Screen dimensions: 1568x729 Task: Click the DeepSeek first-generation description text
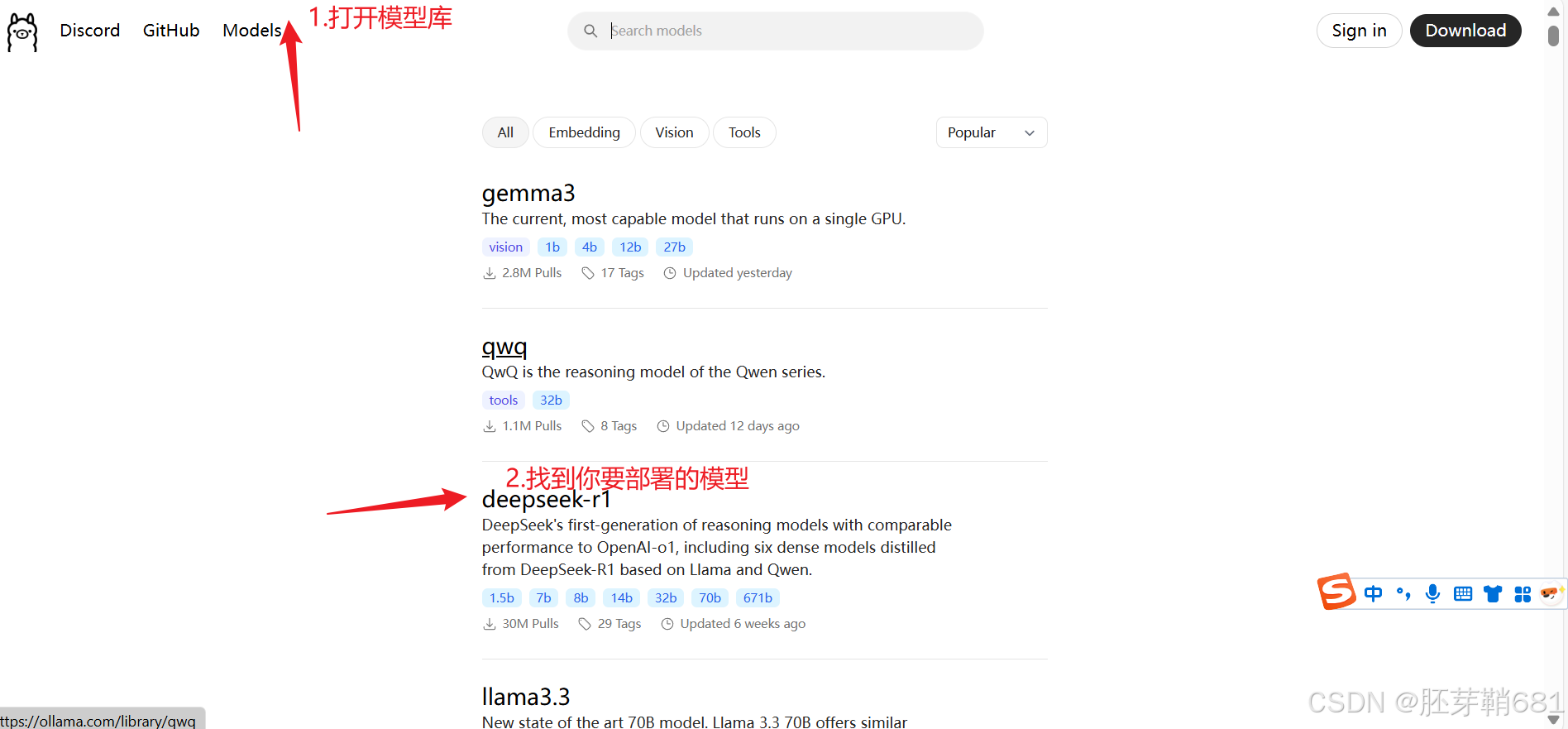click(x=717, y=547)
